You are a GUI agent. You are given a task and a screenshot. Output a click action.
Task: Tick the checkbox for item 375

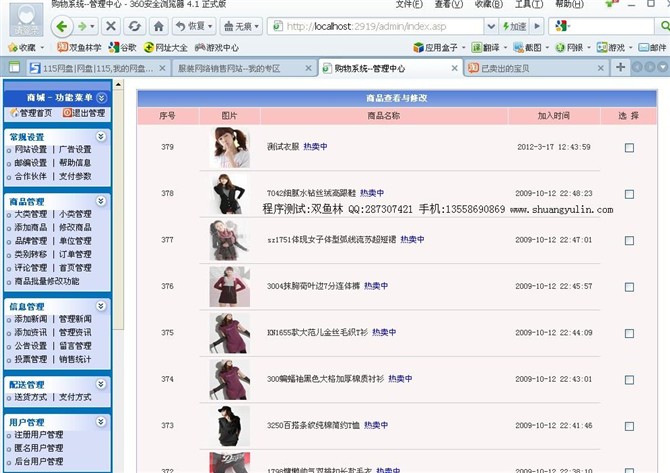(629, 333)
